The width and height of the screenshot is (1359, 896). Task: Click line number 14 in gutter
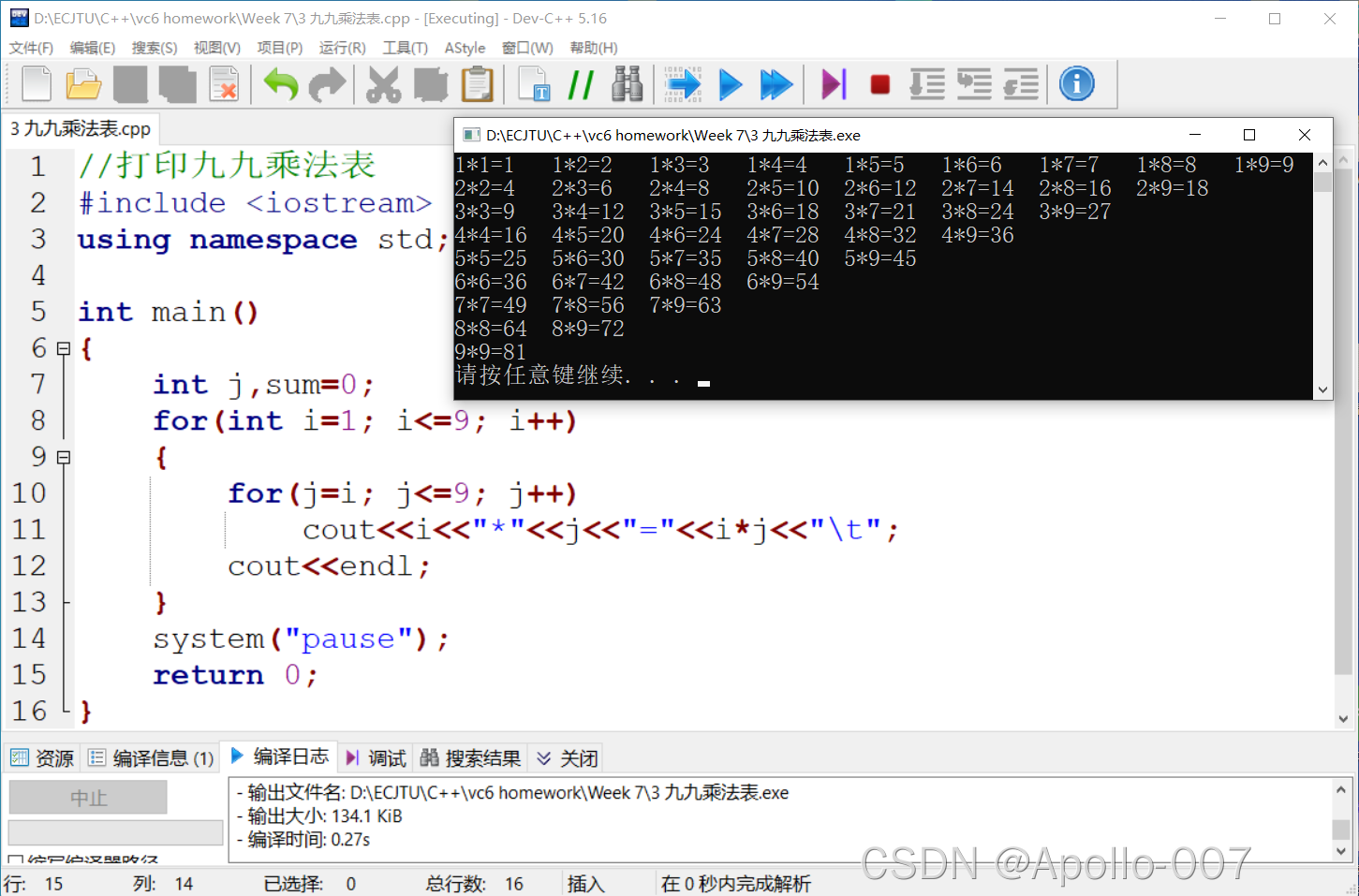point(29,639)
